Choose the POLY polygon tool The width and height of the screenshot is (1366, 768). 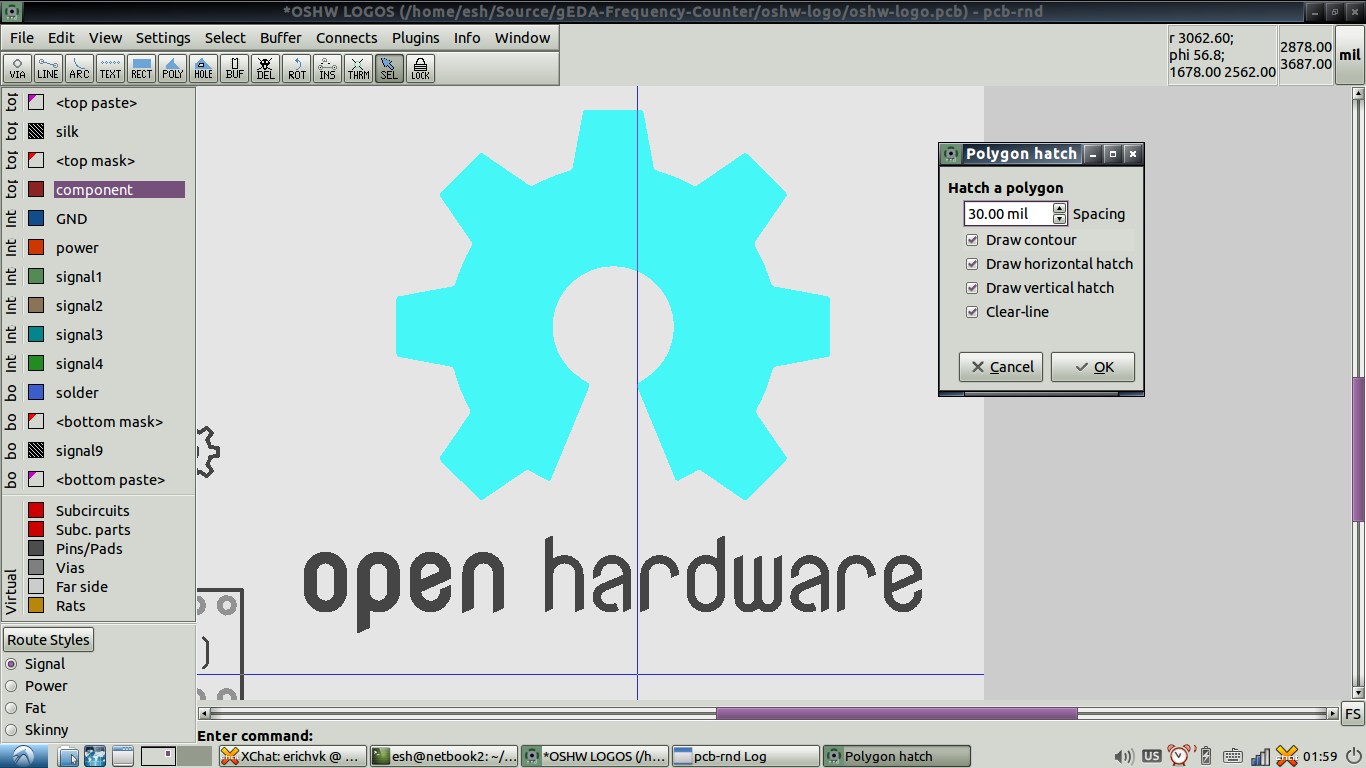click(171, 68)
